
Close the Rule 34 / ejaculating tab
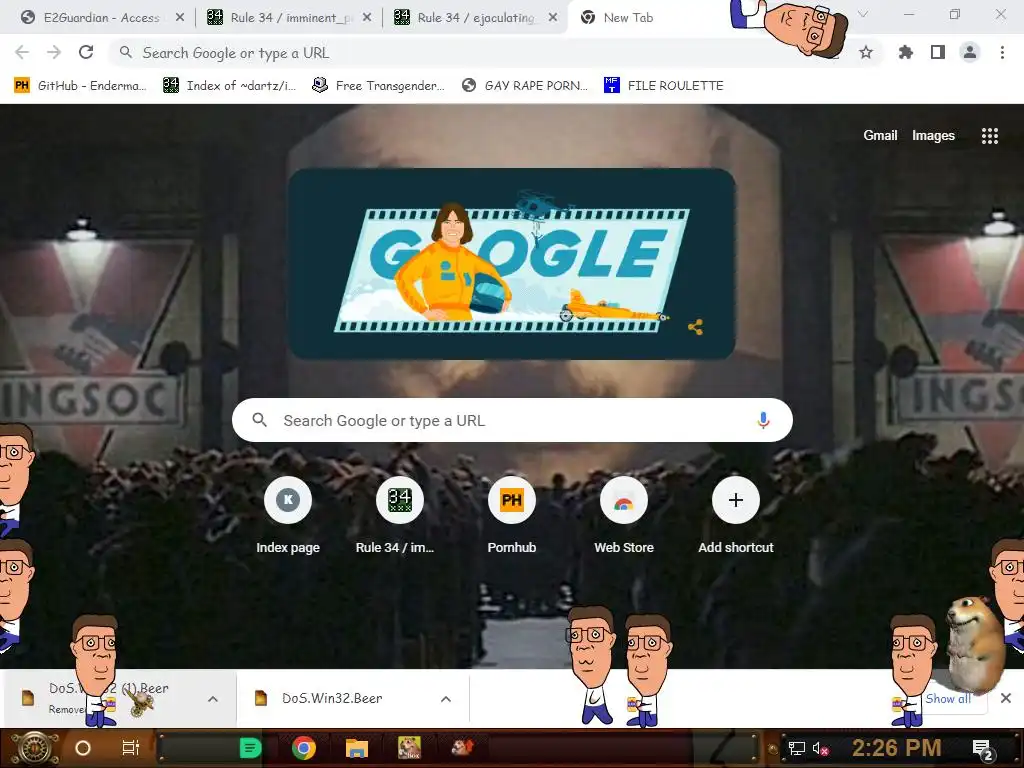tap(553, 18)
